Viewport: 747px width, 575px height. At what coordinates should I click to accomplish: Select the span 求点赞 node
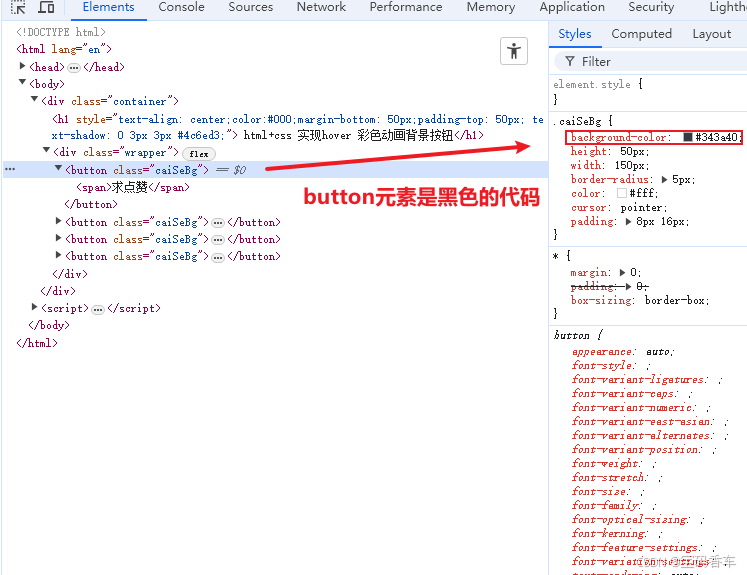pos(133,187)
